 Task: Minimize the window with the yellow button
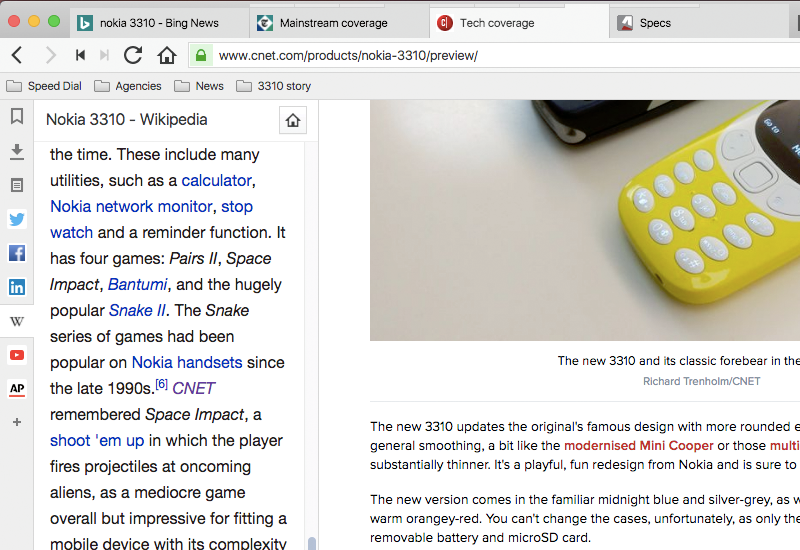34,21
